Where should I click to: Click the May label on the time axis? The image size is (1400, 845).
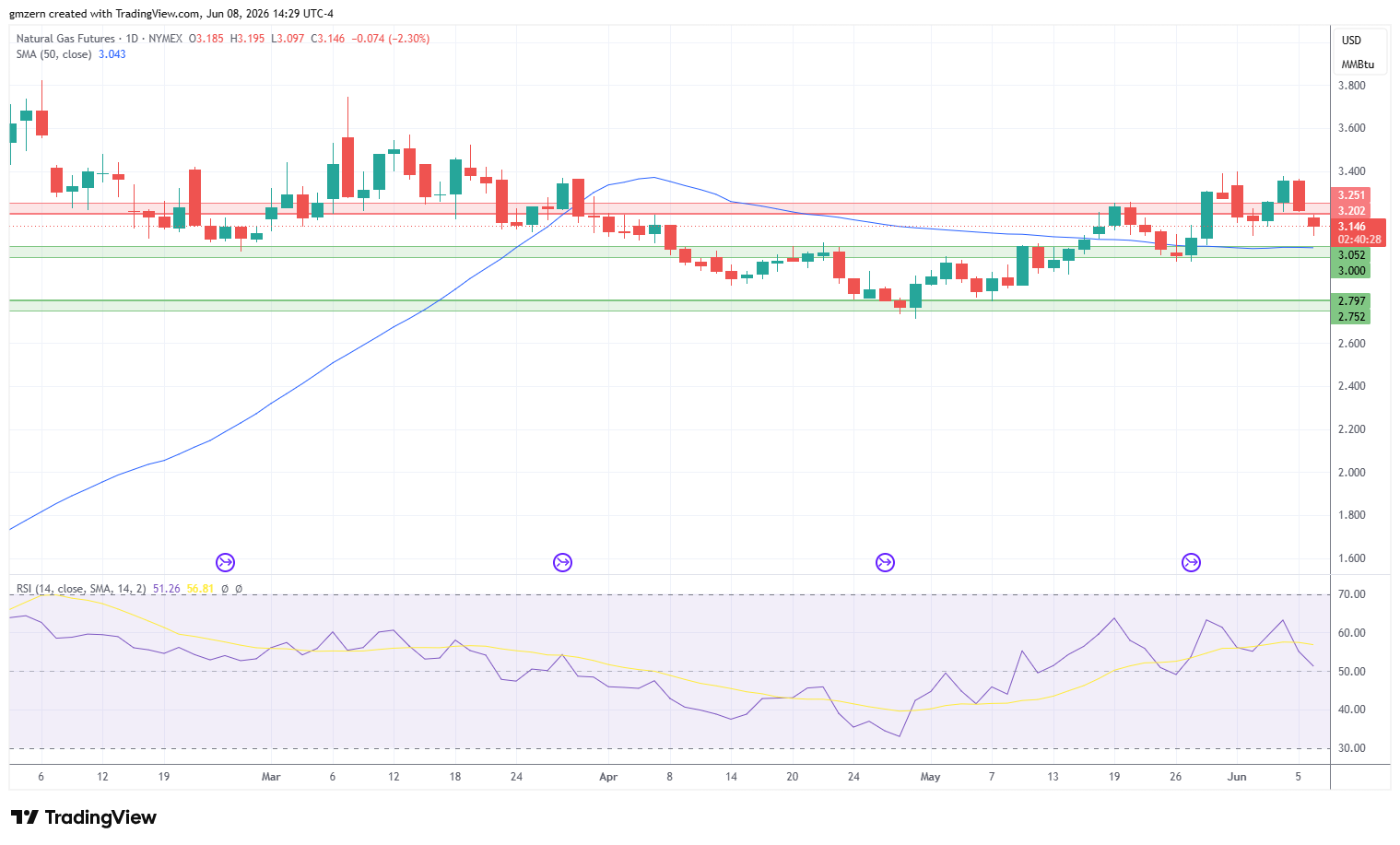931,777
